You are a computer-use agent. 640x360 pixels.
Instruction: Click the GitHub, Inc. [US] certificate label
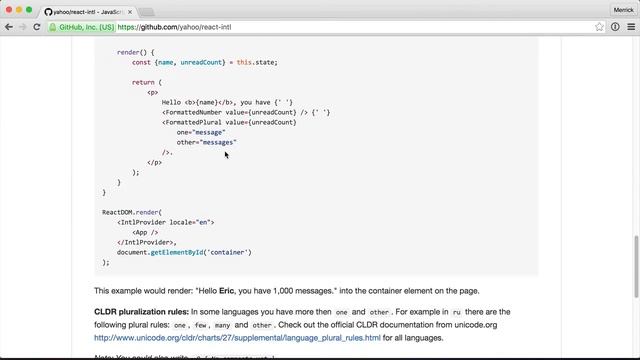pyautogui.click(x=87, y=27)
